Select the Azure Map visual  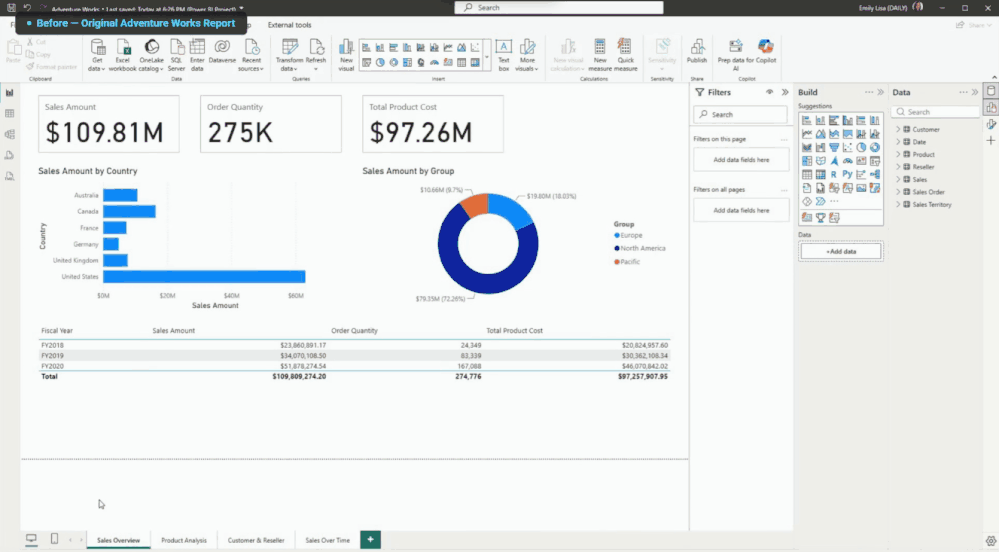click(x=834, y=161)
